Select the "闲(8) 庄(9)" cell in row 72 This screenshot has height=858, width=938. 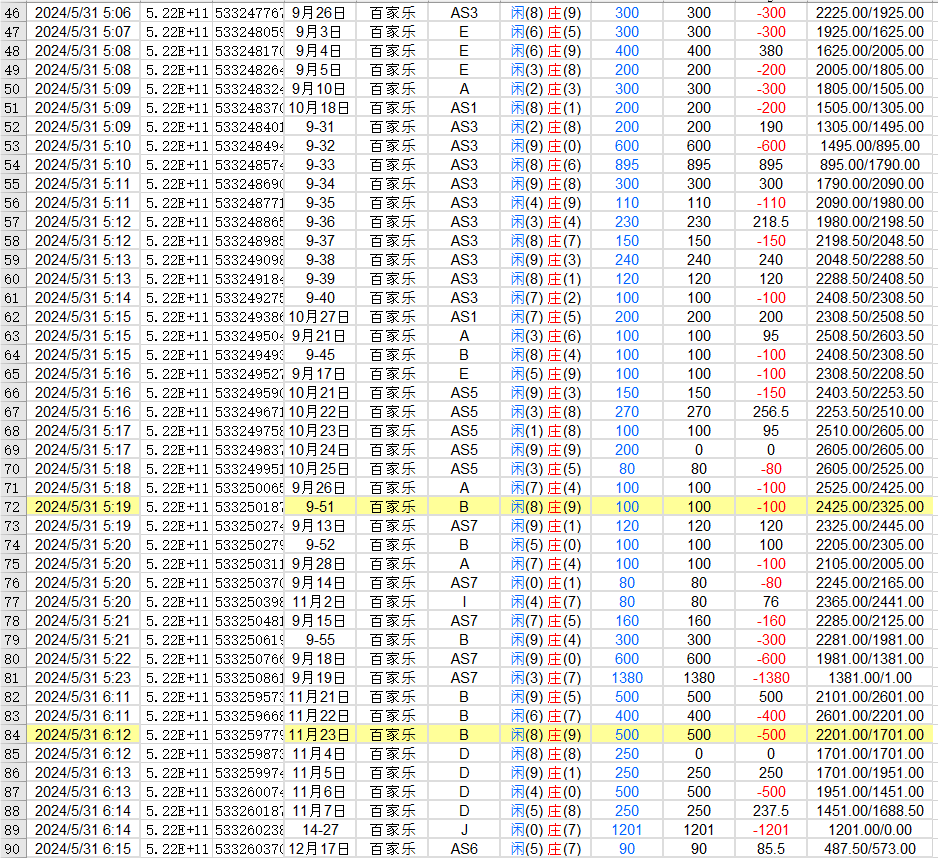(x=547, y=507)
